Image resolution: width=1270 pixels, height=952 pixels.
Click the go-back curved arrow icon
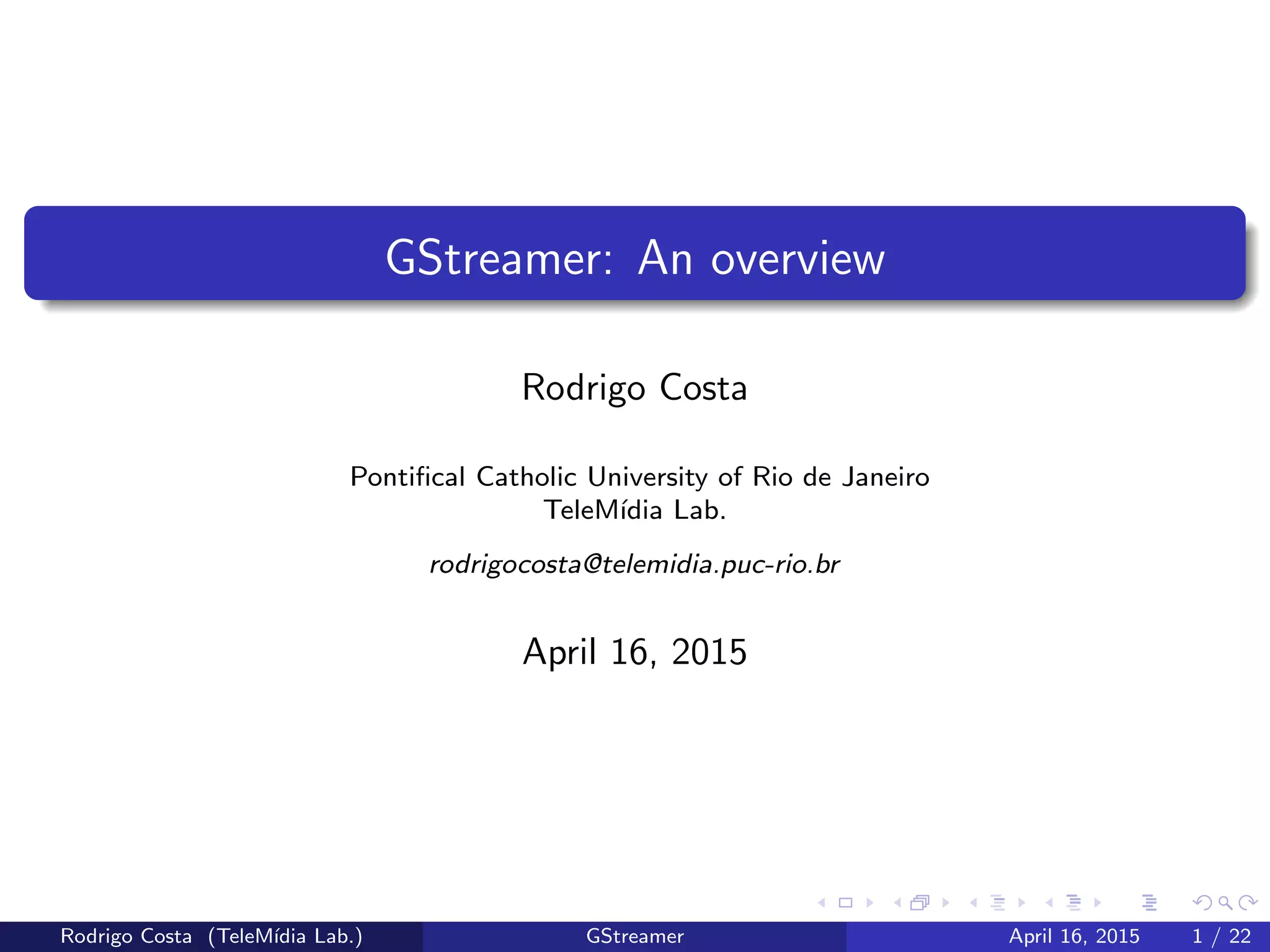click(1202, 903)
